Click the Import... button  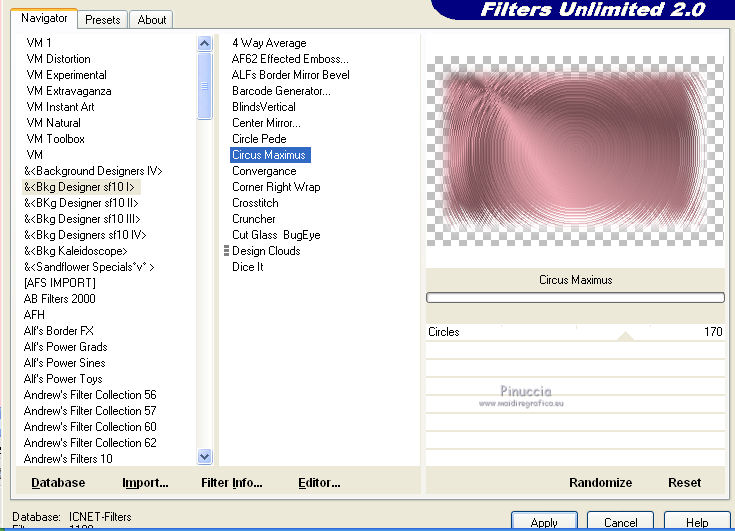point(145,482)
